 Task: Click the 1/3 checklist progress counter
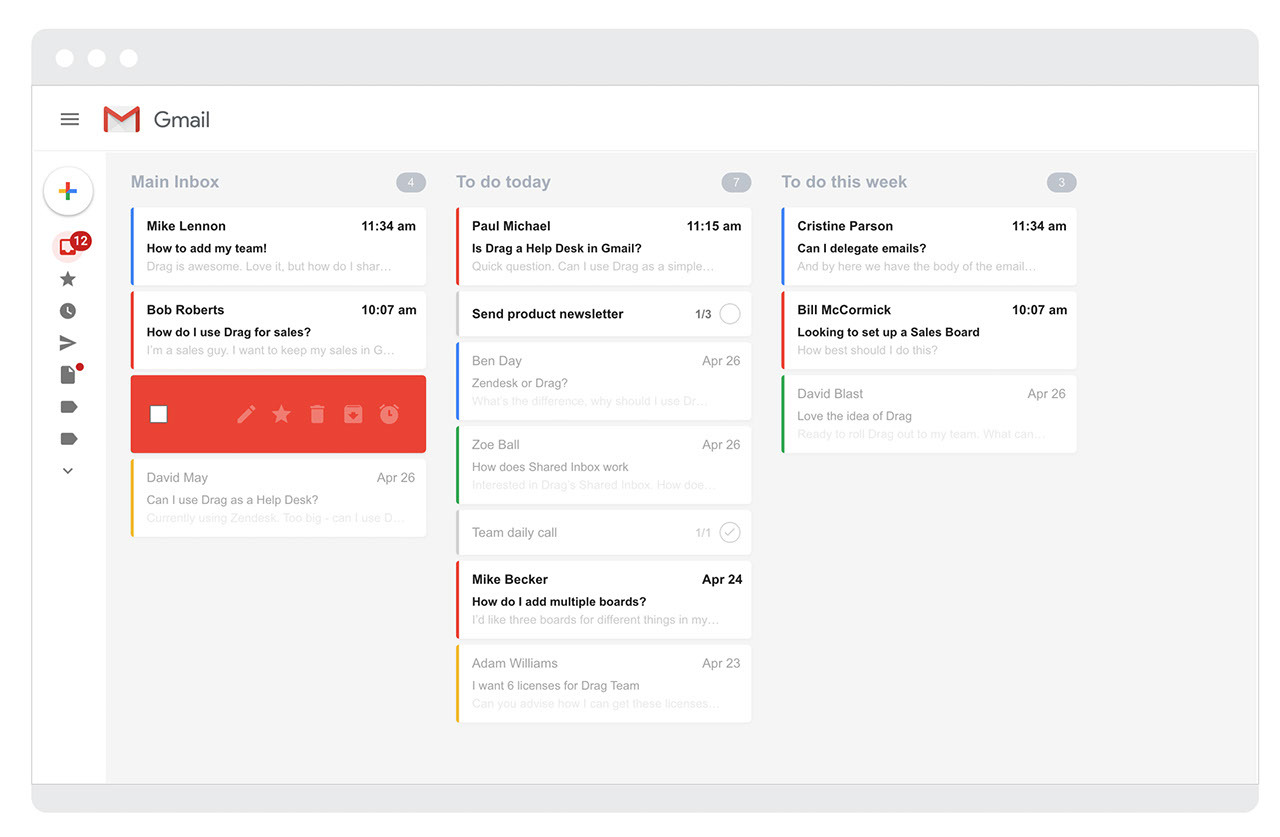point(703,314)
